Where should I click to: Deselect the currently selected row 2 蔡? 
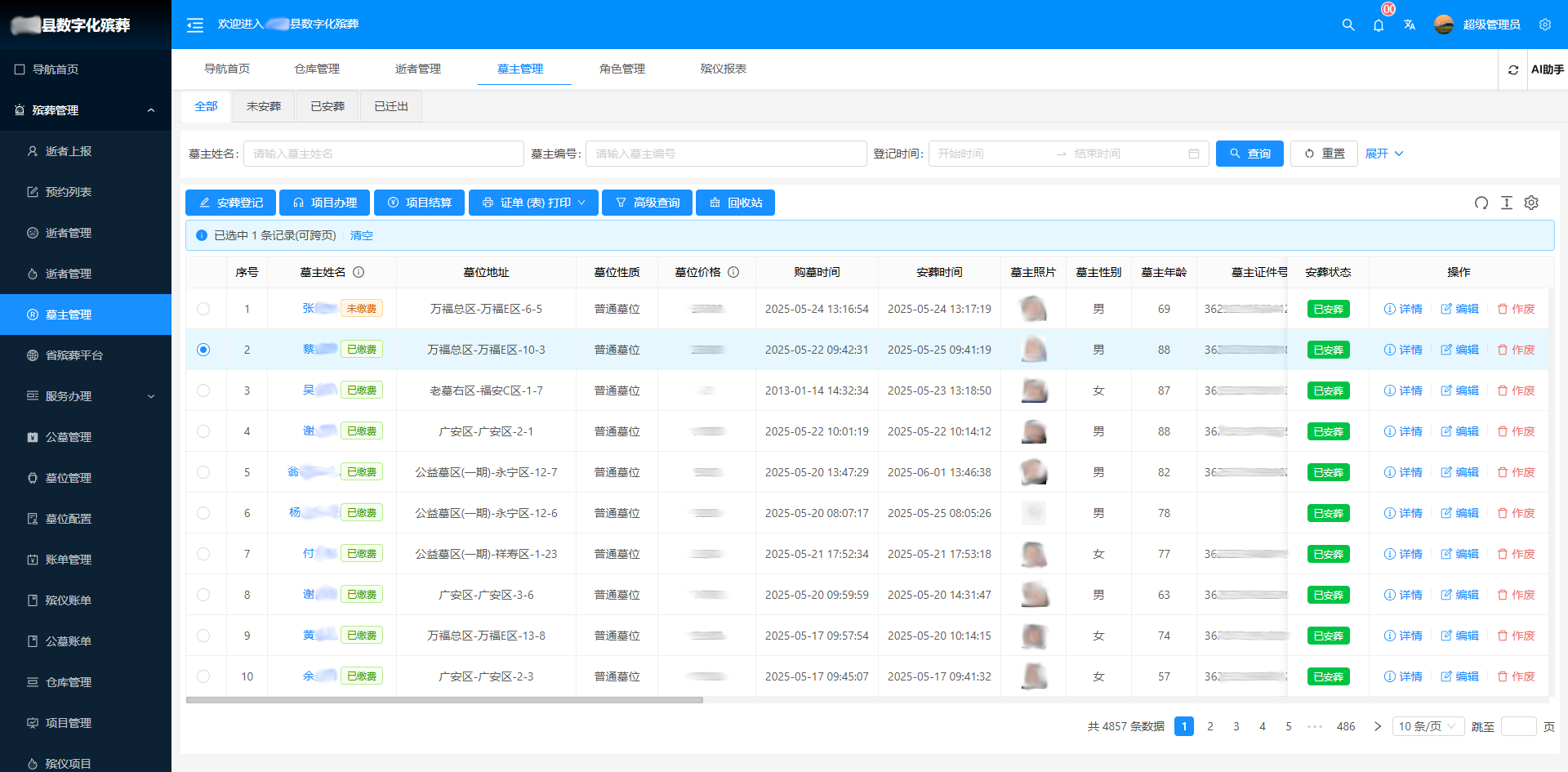[204, 350]
